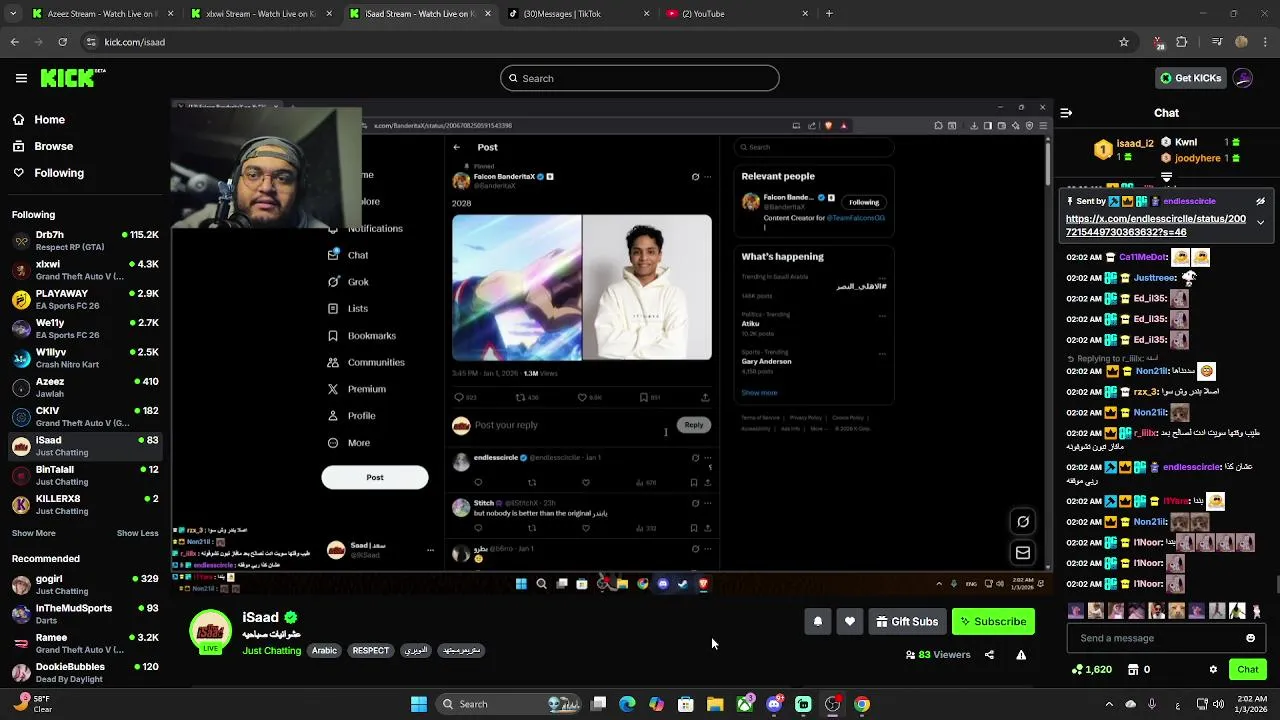Open gogirl recommended channel
The height and width of the screenshot is (720, 1280).
coord(85,584)
